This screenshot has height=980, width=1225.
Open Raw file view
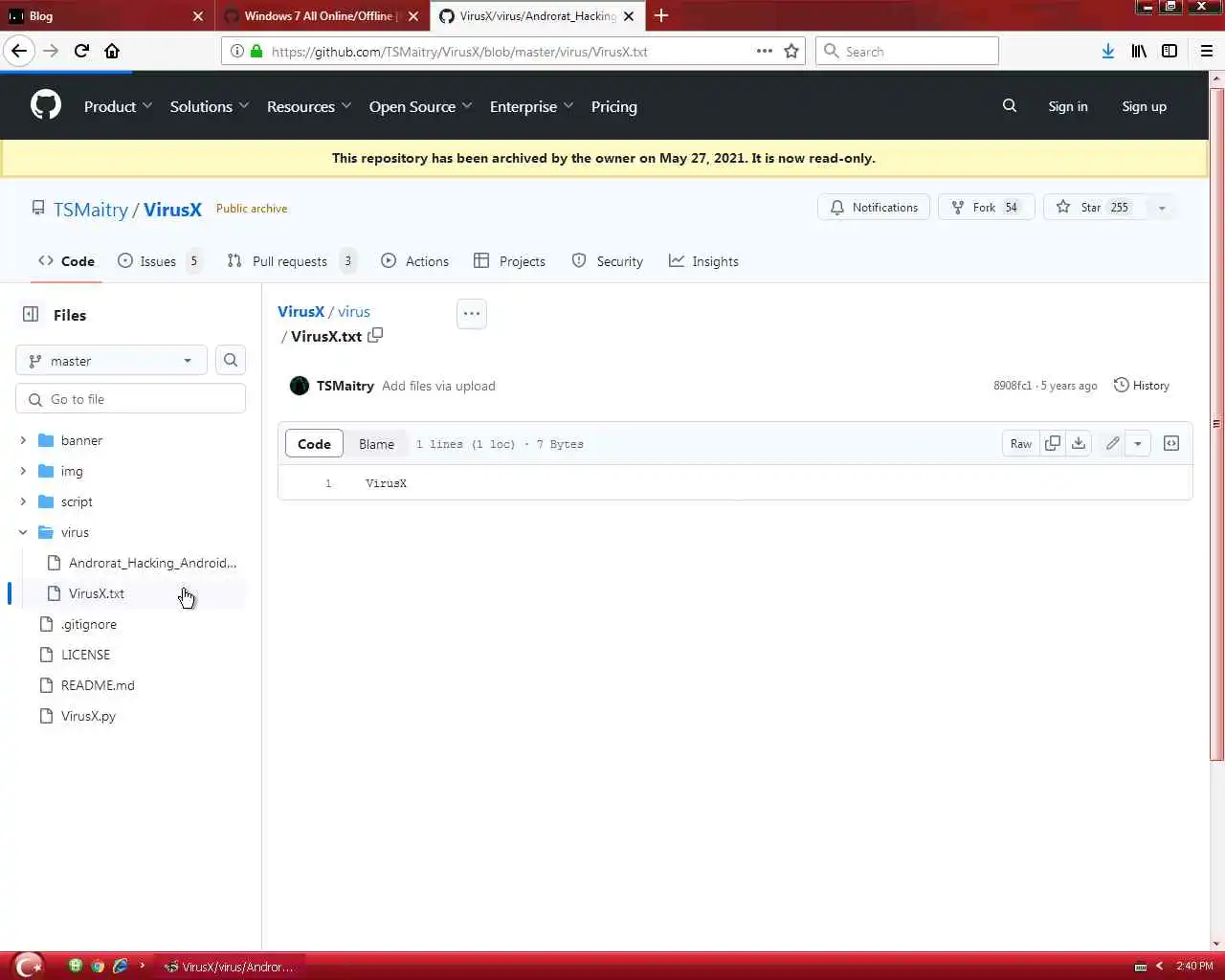point(1021,443)
